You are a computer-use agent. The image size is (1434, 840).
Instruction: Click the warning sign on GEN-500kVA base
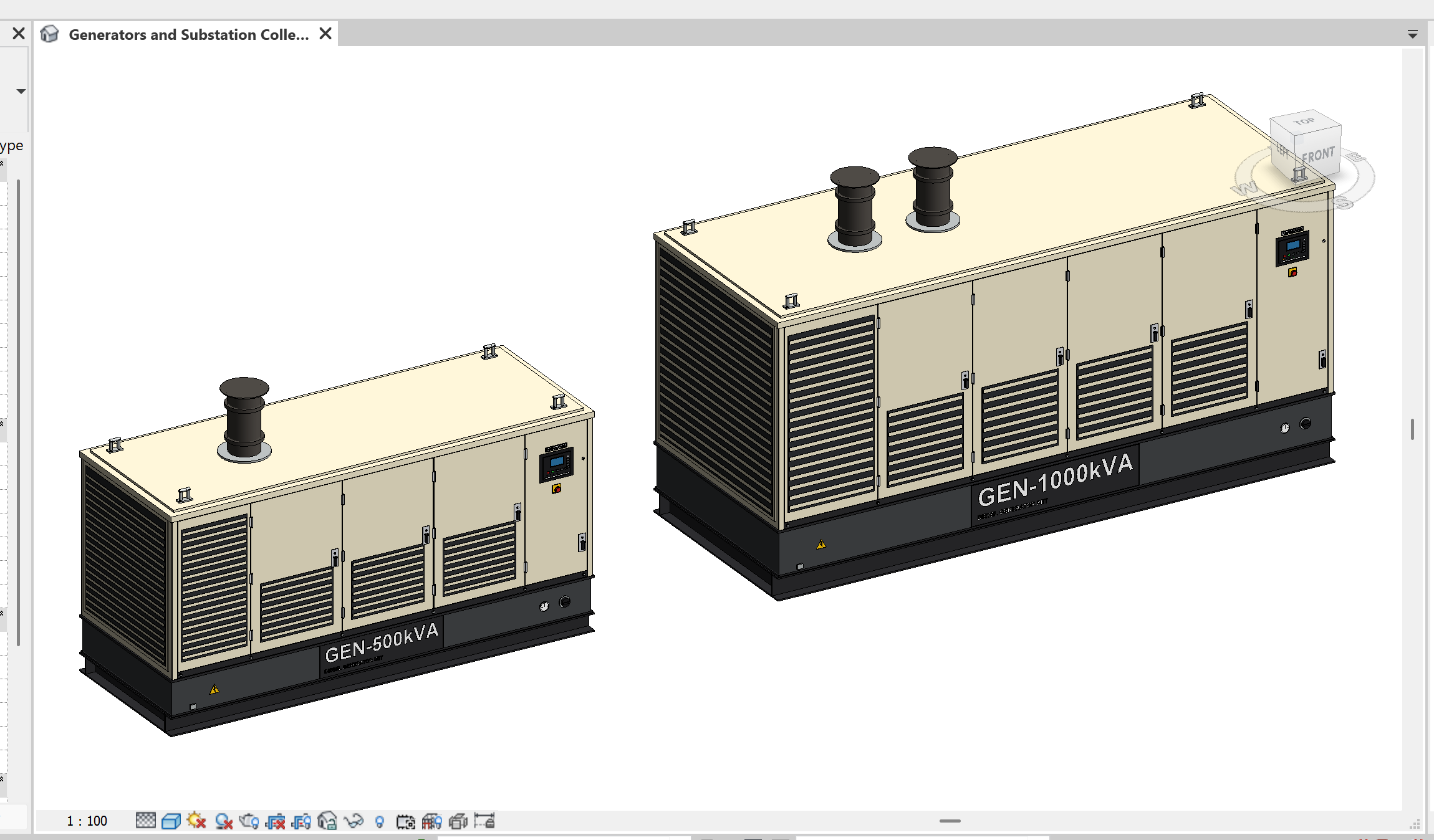click(214, 689)
